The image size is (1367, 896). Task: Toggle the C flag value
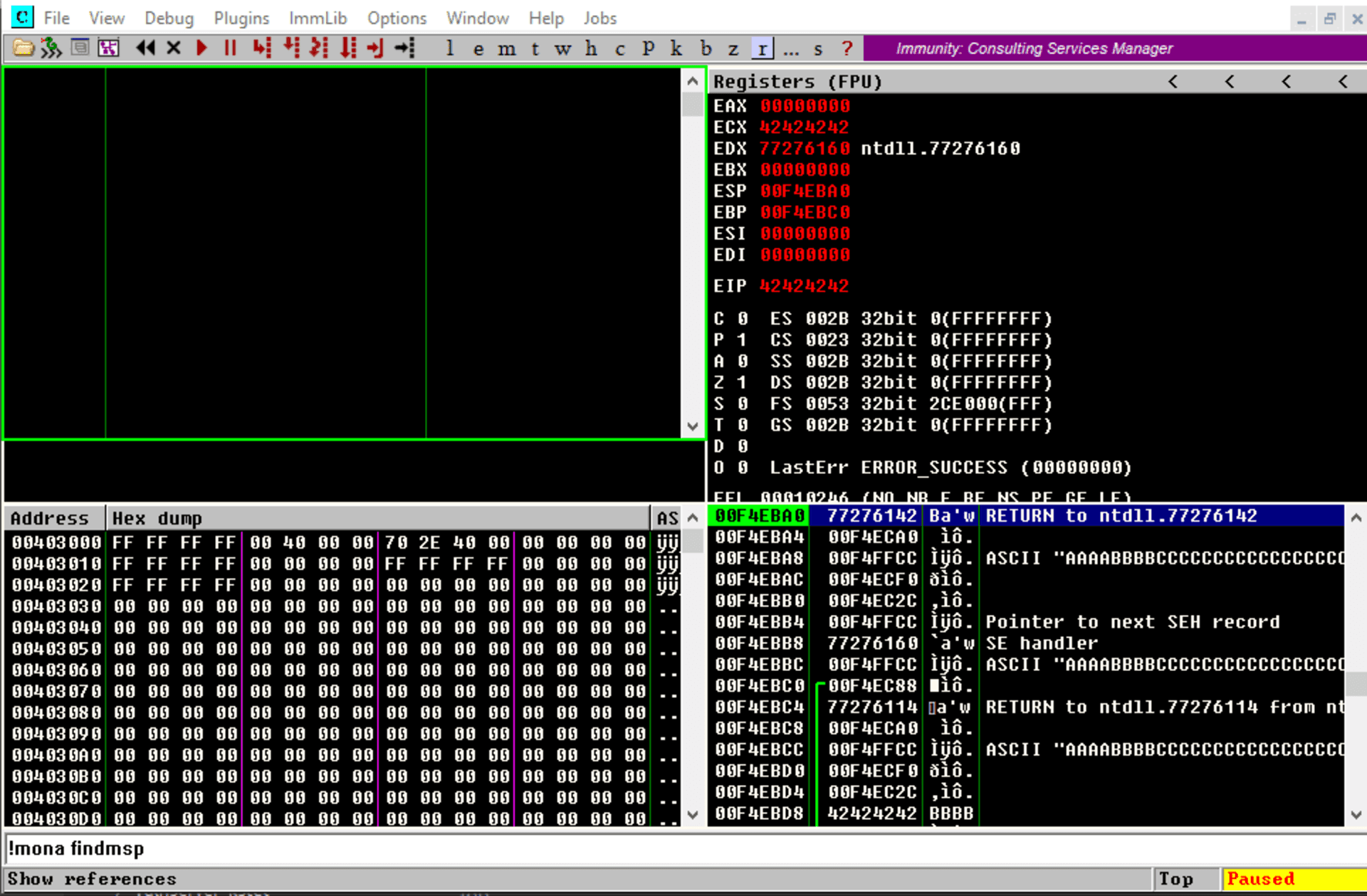(742, 319)
